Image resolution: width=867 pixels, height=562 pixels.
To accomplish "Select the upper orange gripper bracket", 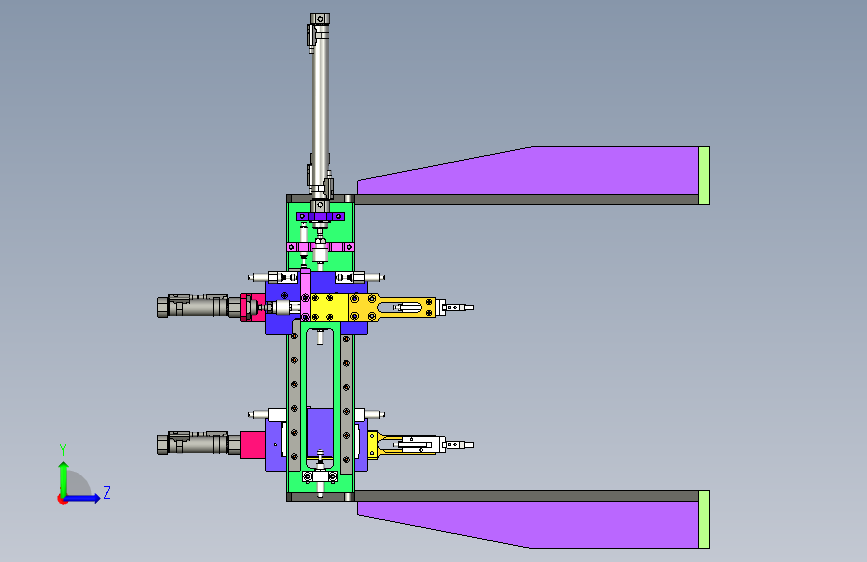I will pos(392,307).
